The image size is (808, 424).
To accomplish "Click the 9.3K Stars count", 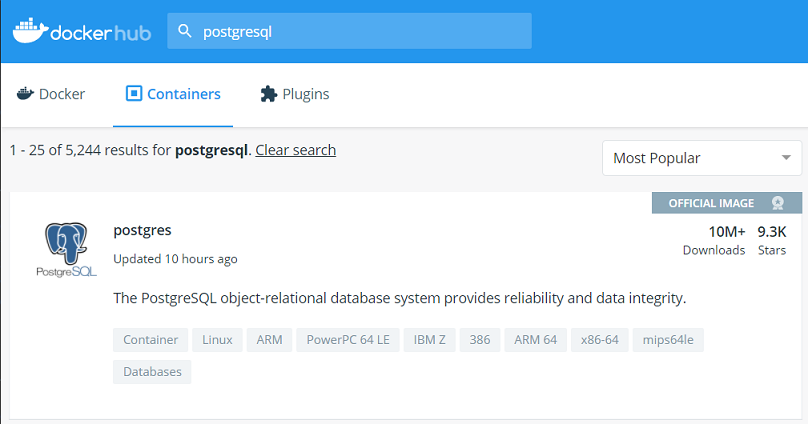I will point(772,240).
